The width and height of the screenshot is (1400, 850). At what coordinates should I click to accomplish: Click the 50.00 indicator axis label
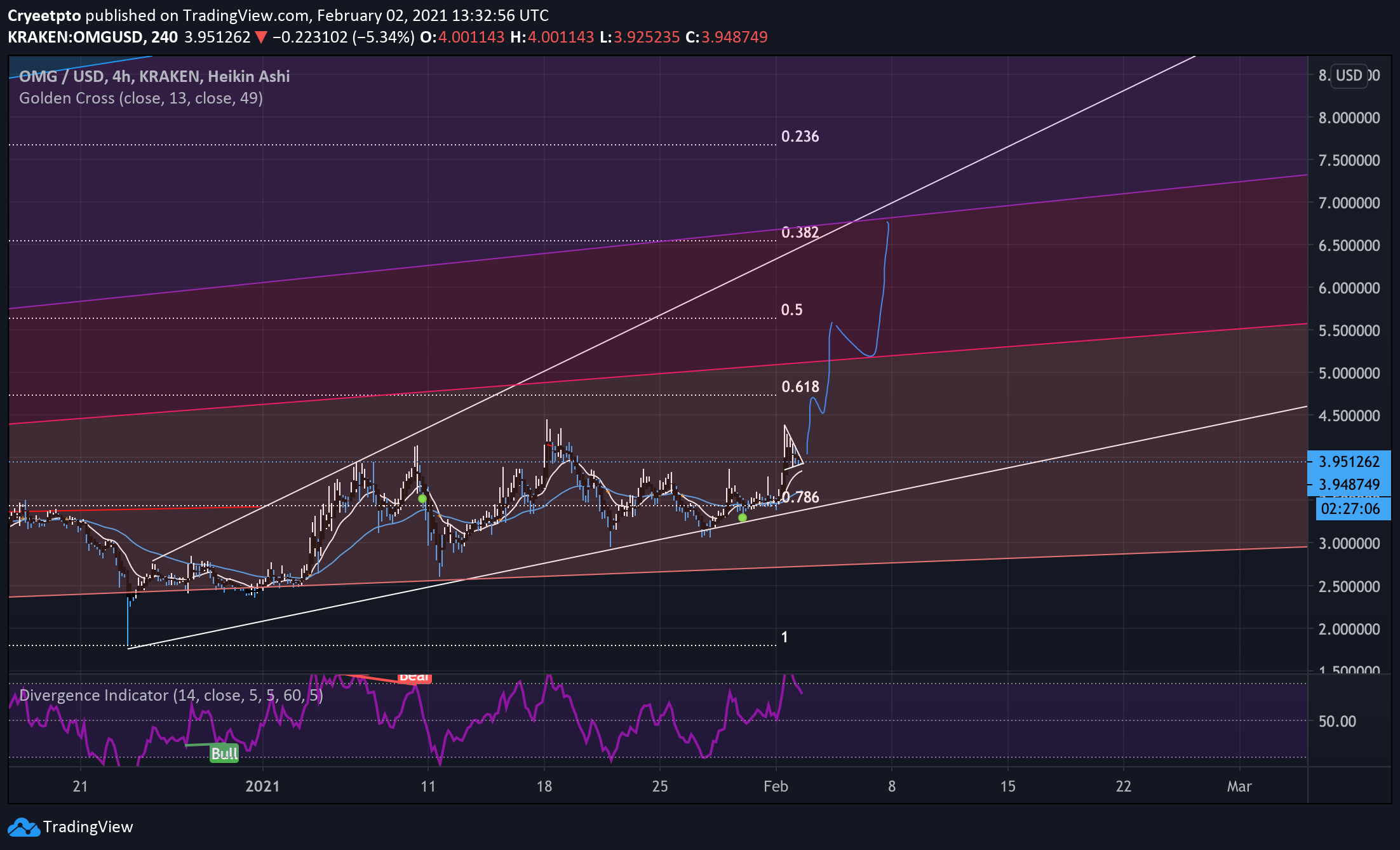coord(1337,722)
